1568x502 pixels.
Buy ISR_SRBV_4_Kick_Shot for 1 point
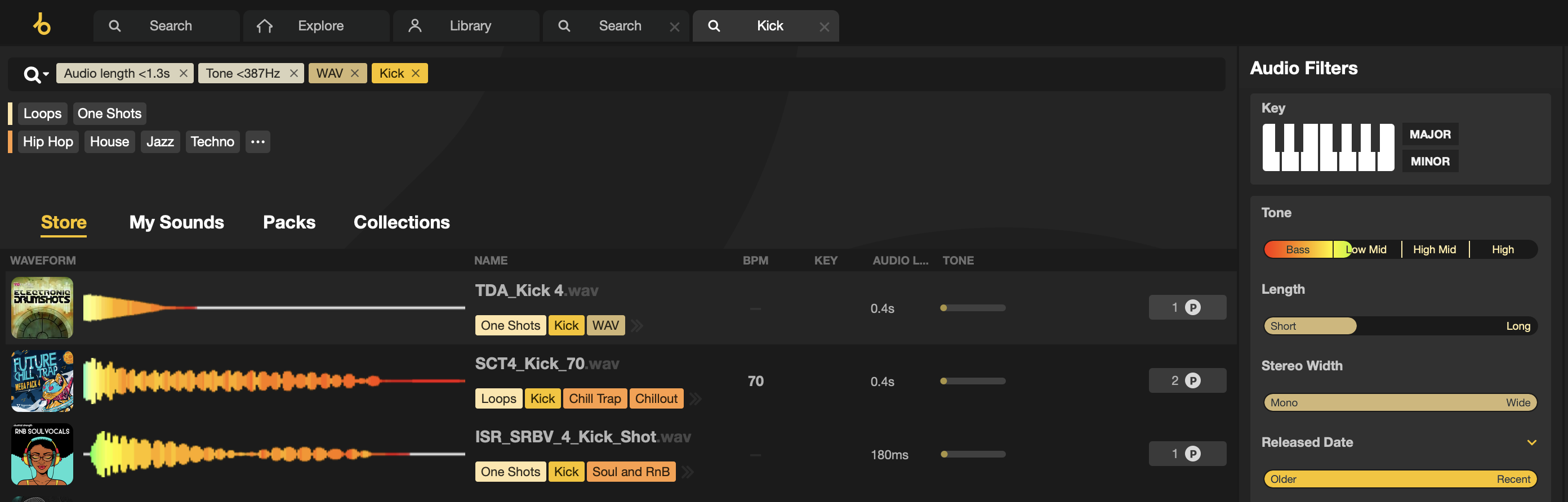1187,454
